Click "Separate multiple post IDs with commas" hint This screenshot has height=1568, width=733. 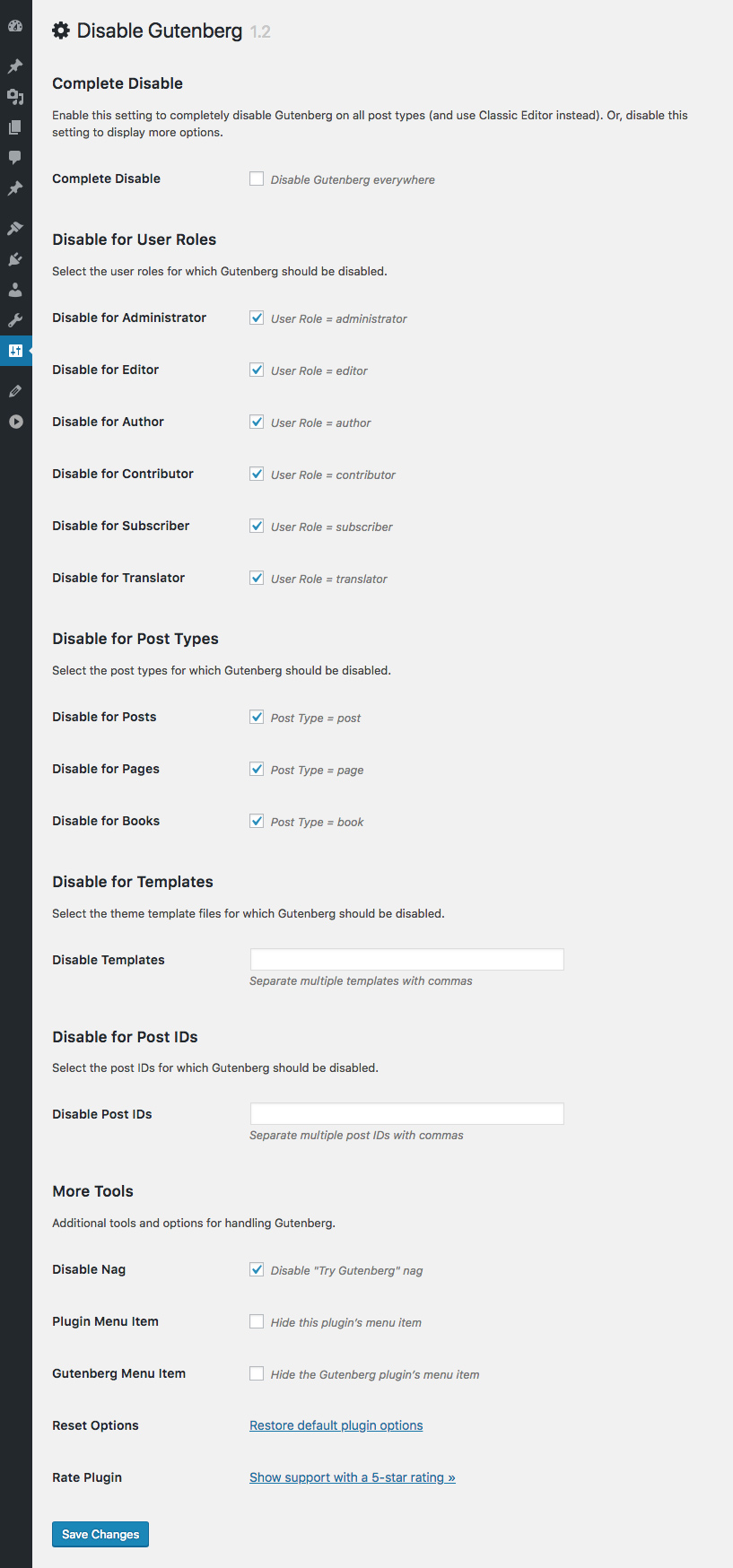pyautogui.click(x=356, y=1135)
